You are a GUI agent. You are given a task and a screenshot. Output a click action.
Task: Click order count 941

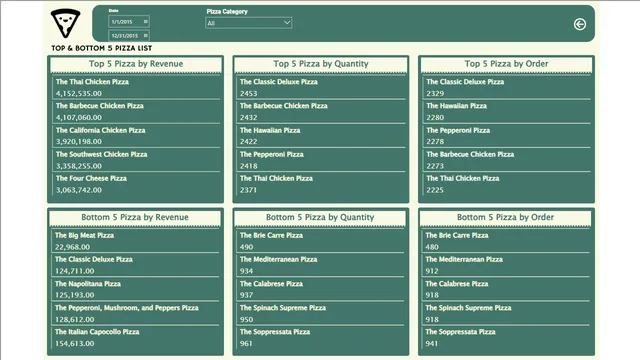(432, 344)
